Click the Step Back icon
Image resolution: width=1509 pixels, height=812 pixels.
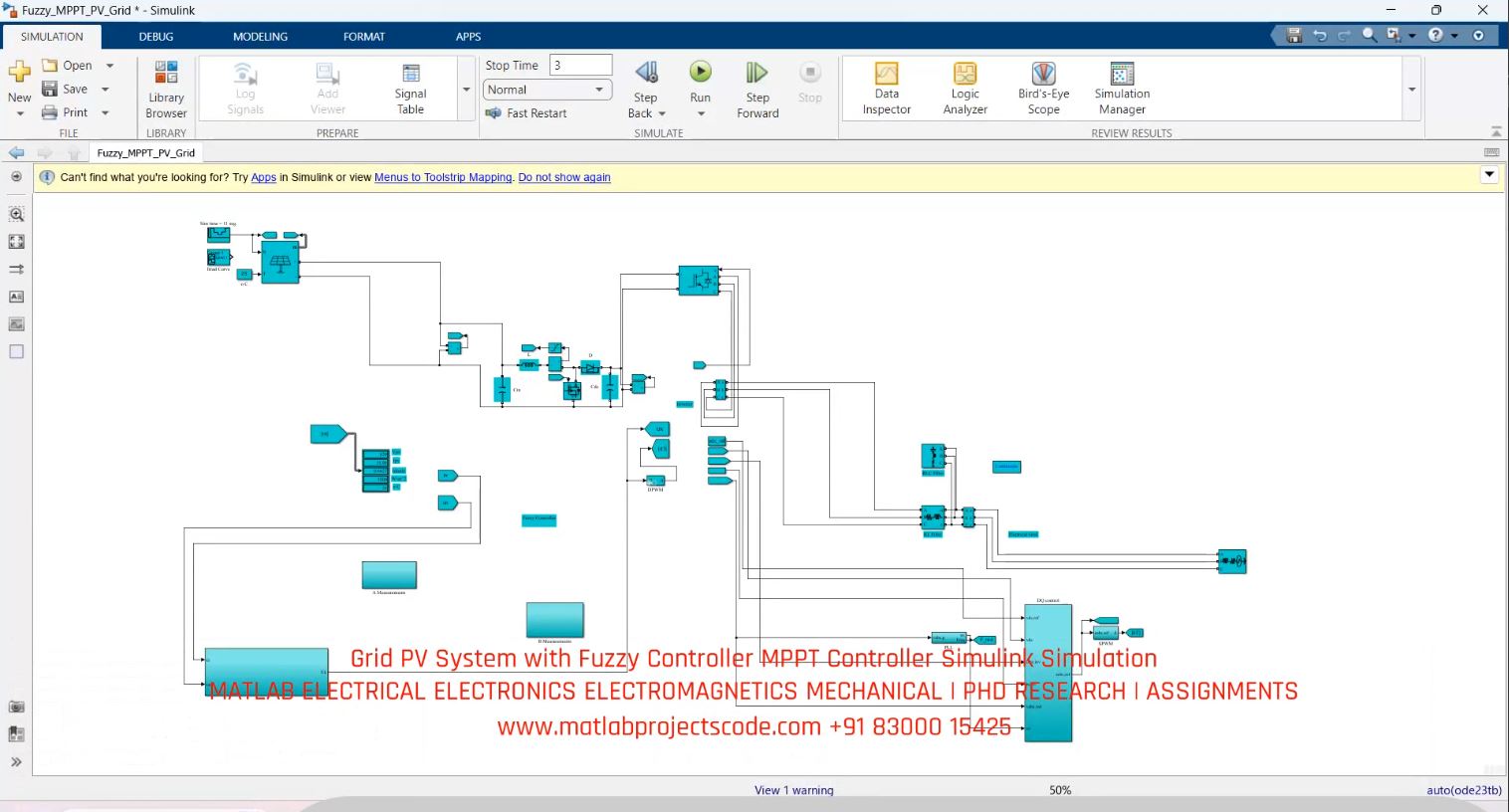tap(646, 72)
